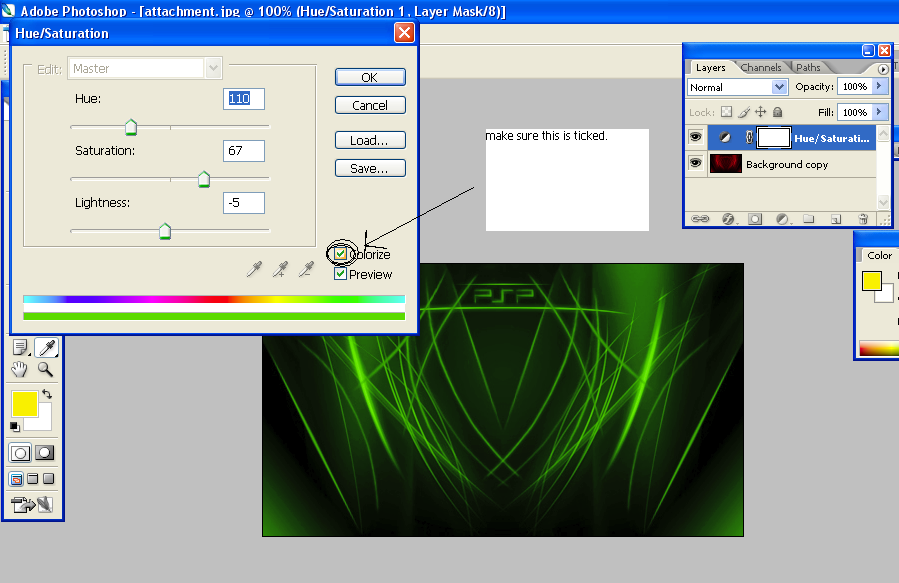Hide the Background copy layer

tap(695, 163)
